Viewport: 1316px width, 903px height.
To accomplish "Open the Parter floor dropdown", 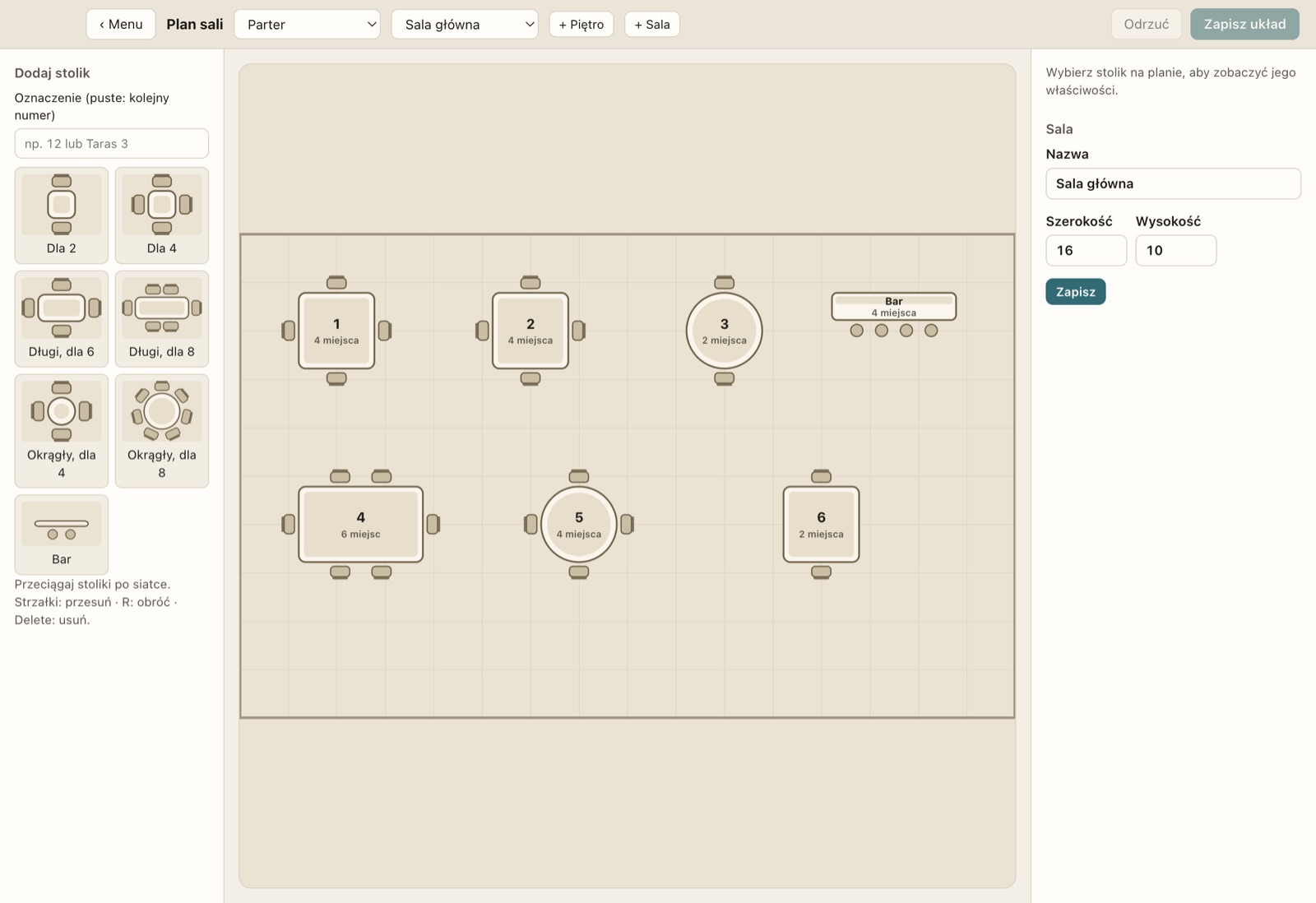I will tap(308, 25).
